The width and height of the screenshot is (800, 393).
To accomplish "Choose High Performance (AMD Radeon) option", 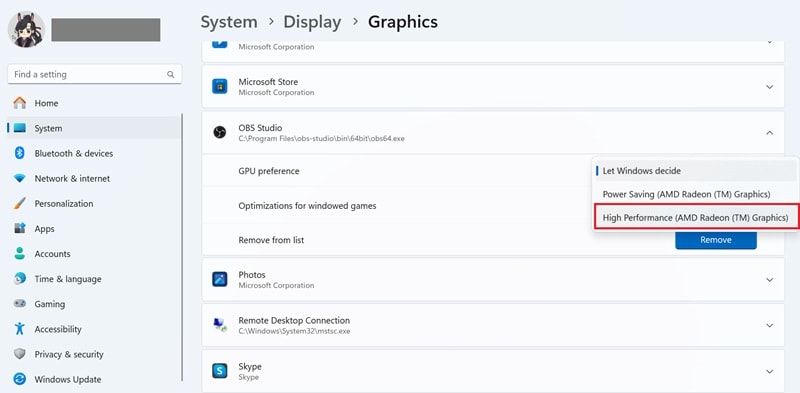I will click(696, 218).
